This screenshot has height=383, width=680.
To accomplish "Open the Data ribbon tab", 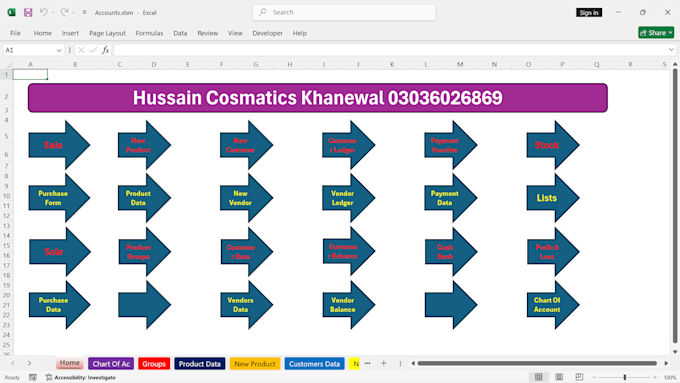I will click(180, 33).
